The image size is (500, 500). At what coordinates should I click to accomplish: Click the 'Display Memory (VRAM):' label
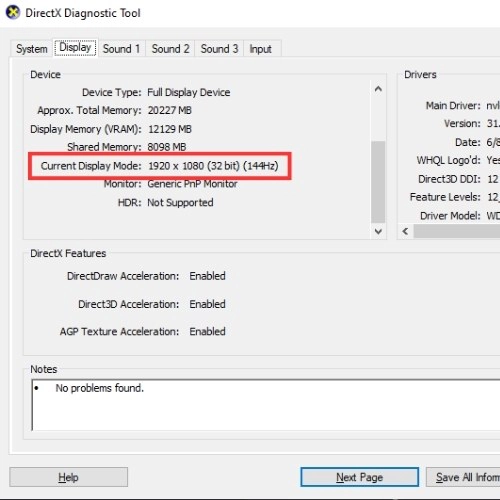(86, 129)
